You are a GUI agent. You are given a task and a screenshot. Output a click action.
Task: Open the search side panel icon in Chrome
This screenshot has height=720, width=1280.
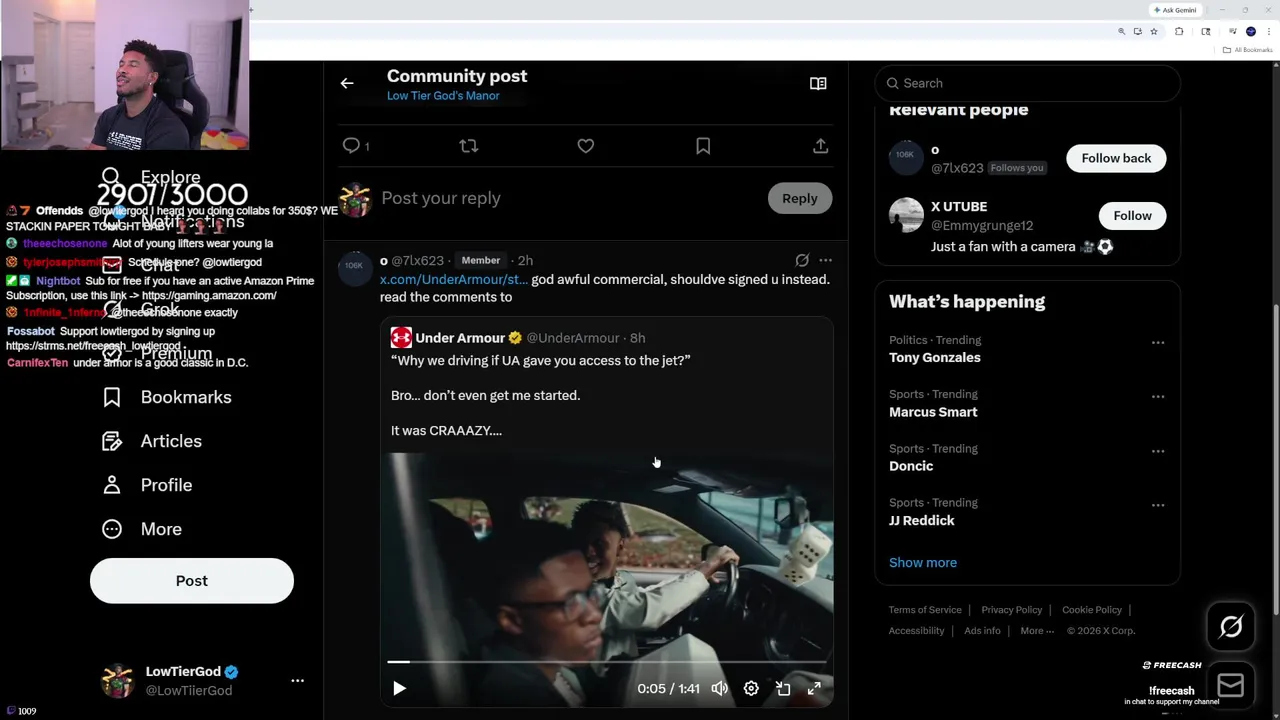click(x=1206, y=32)
